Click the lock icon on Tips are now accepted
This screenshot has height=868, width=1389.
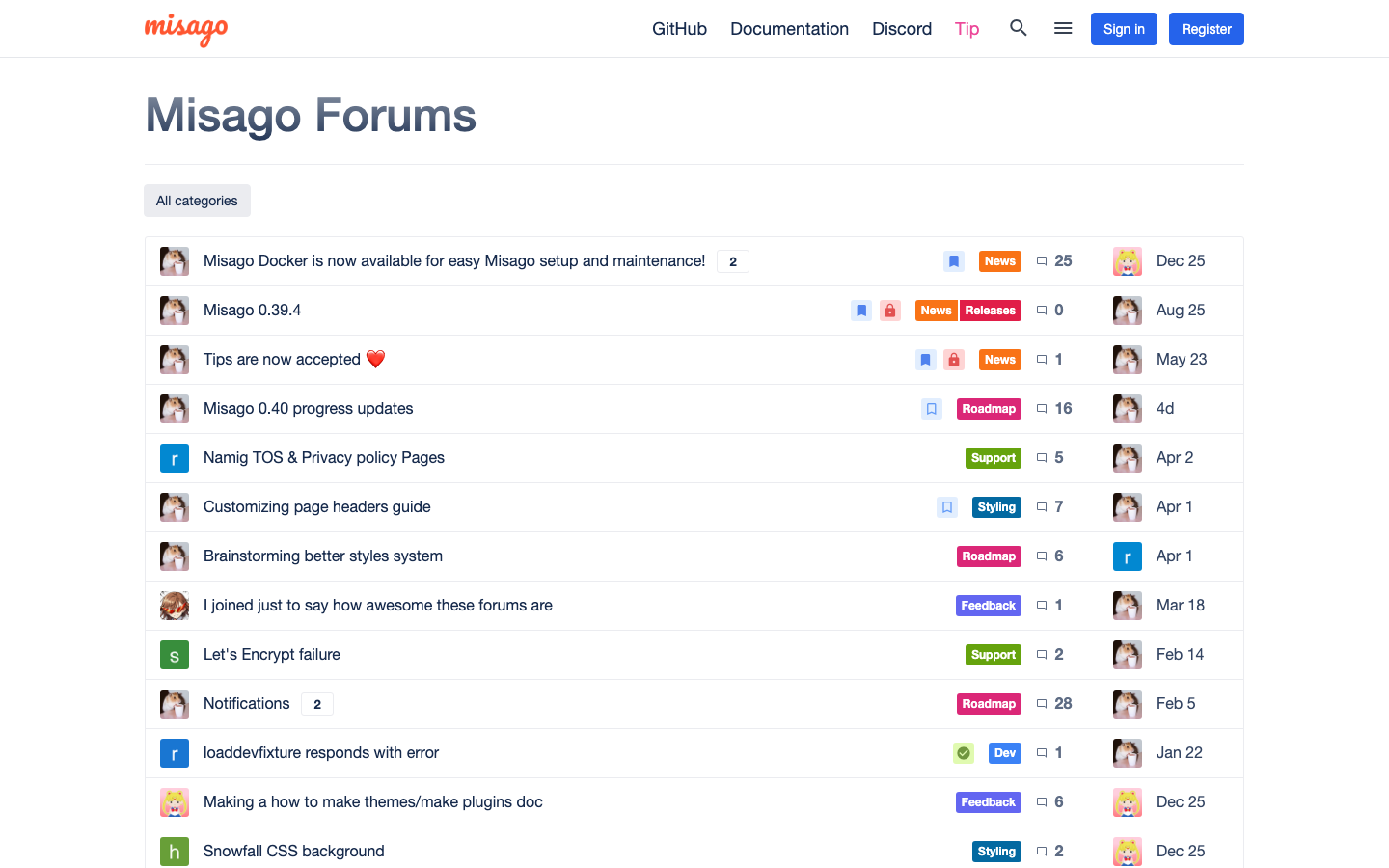[x=954, y=360]
